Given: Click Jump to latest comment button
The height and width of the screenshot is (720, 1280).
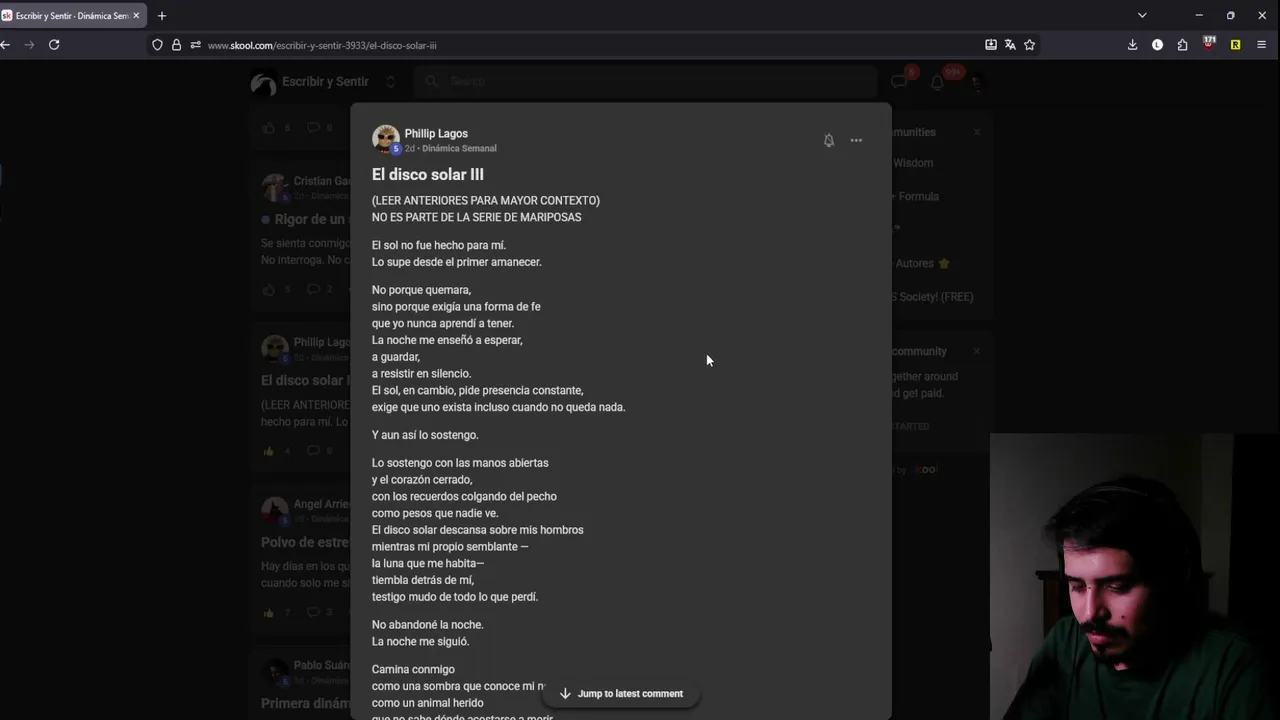Looking at the screenshot, I should [x=621, y=693].
